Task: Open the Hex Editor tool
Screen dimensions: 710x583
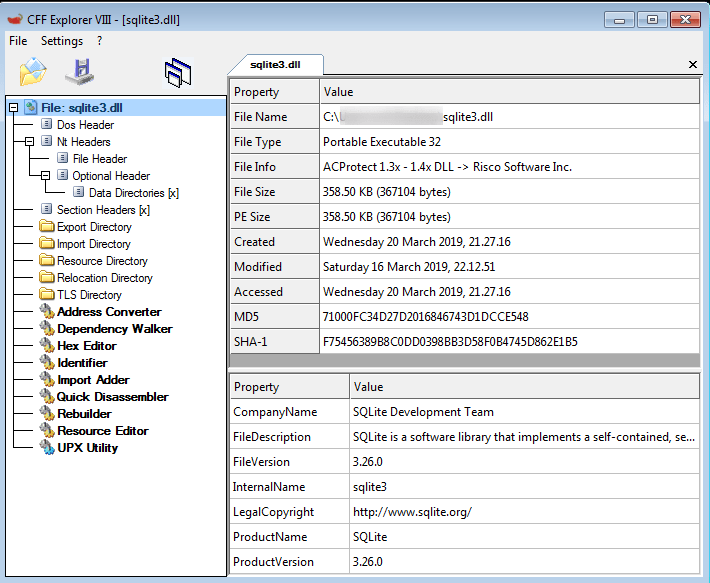Action: (86, 346)
